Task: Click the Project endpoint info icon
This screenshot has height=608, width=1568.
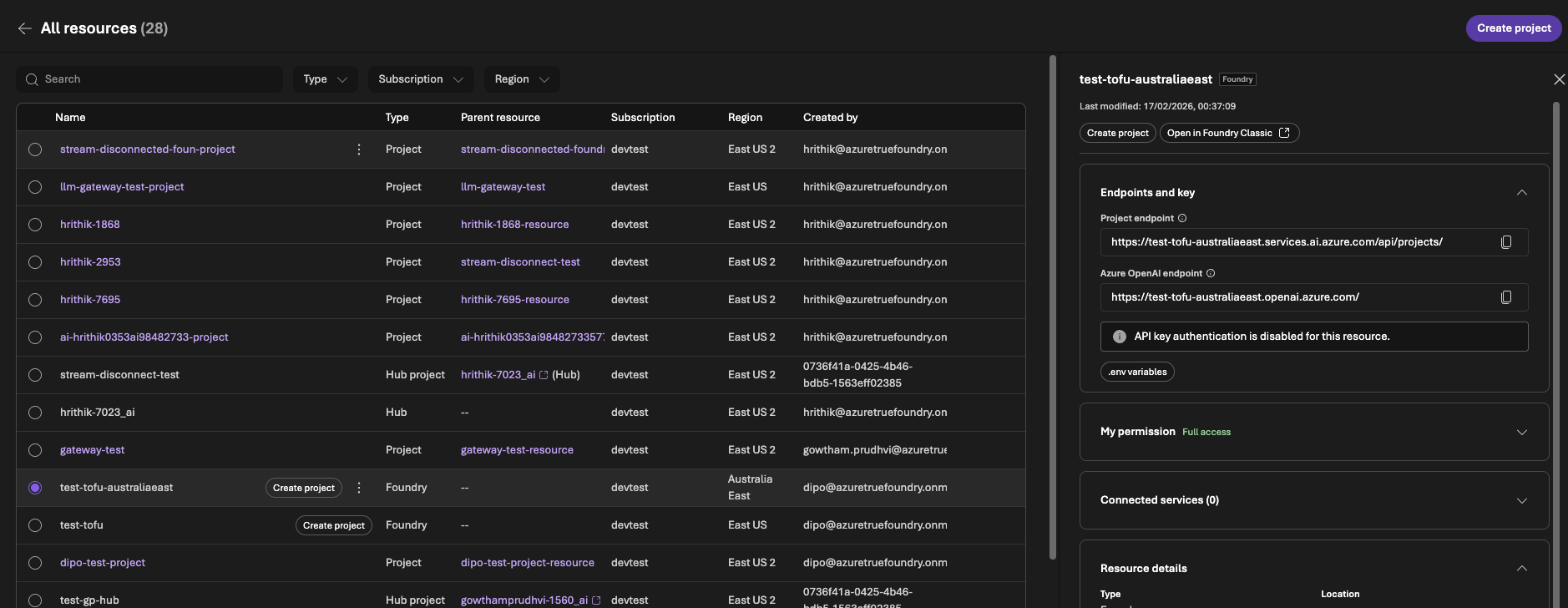Action: pyautogui.click(x=1182, y=218)
